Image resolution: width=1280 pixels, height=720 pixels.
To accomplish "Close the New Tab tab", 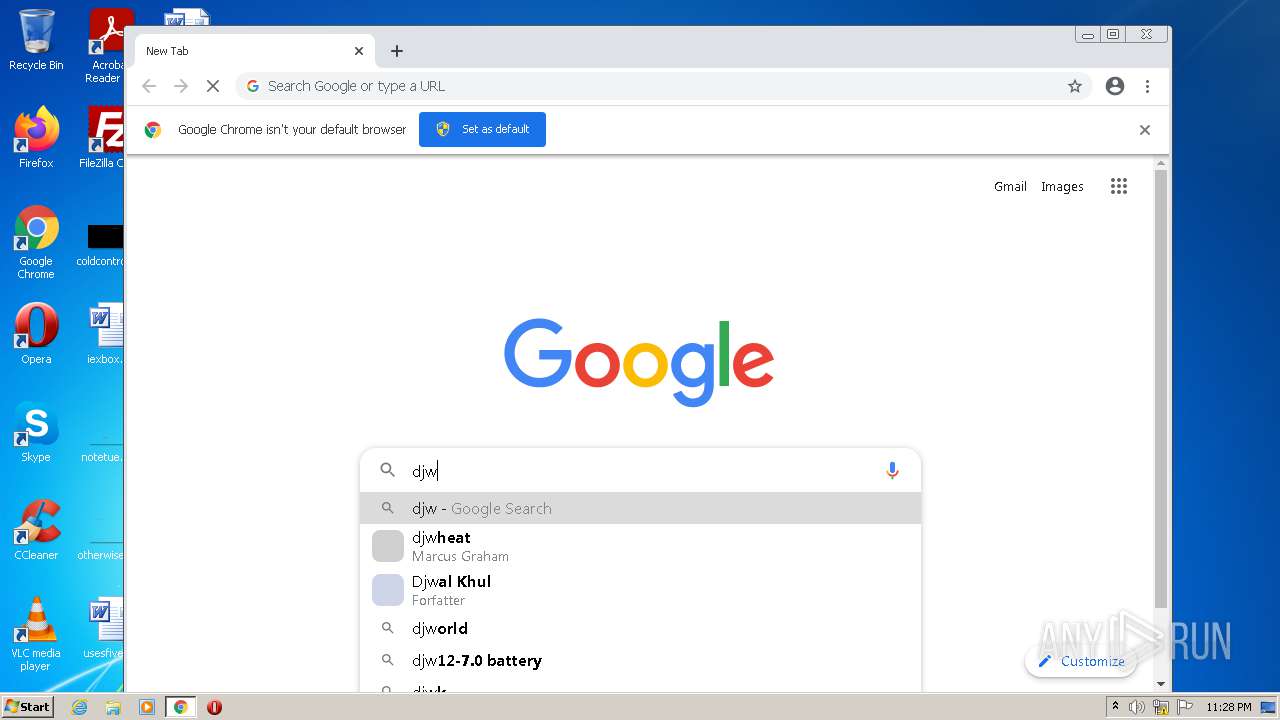I will coord(359,51).
